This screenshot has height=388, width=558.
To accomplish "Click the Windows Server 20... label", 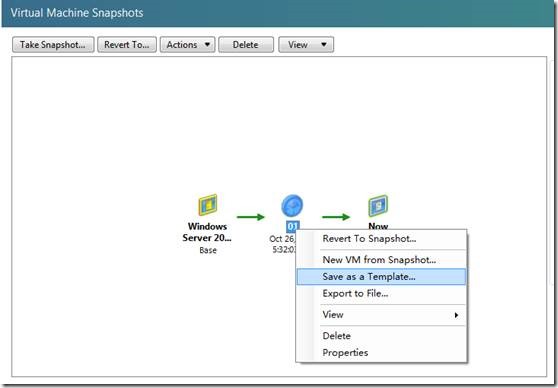I will [x=207, y=232].
